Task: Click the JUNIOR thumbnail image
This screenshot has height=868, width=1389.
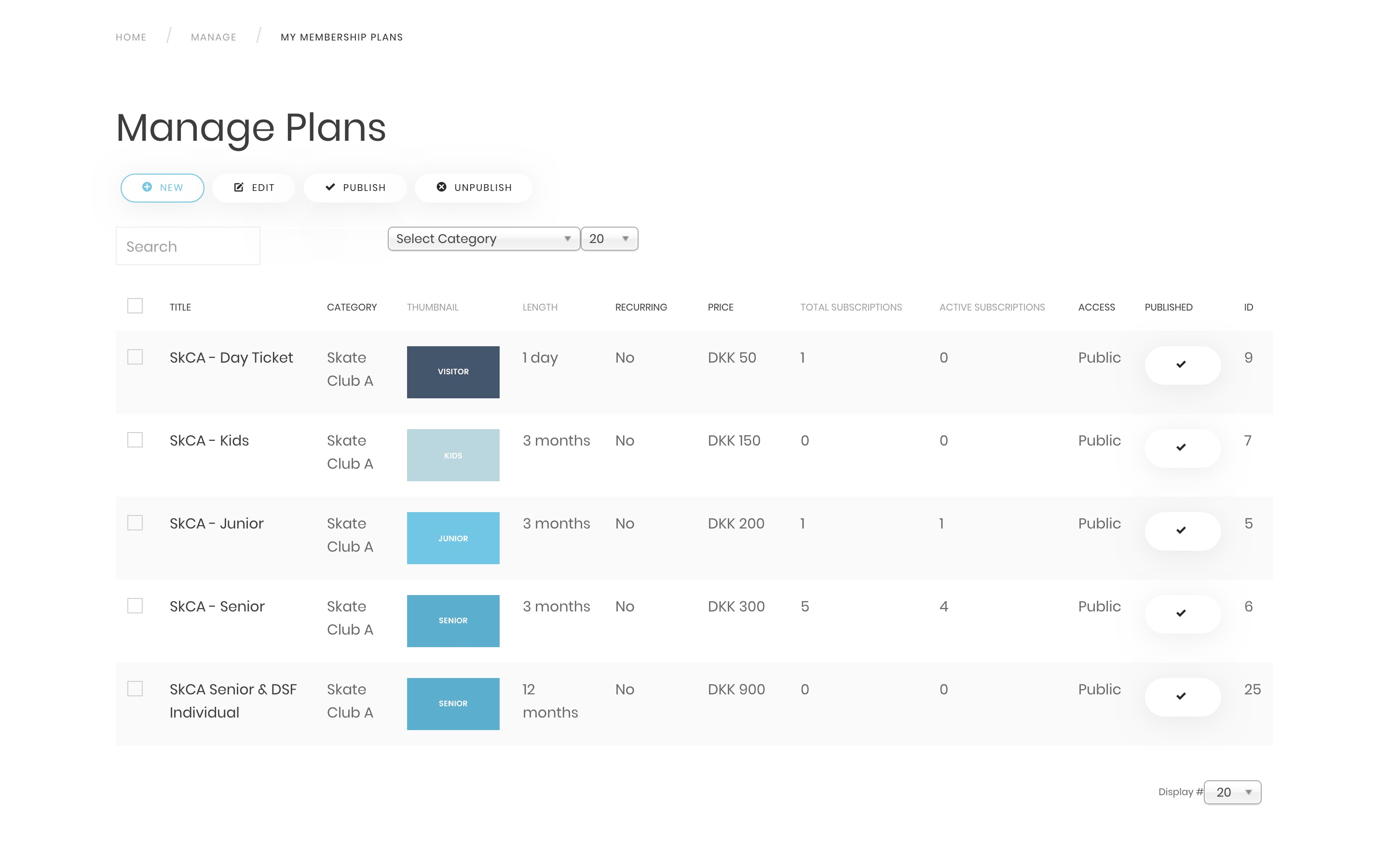Action: tap(453, 538)
